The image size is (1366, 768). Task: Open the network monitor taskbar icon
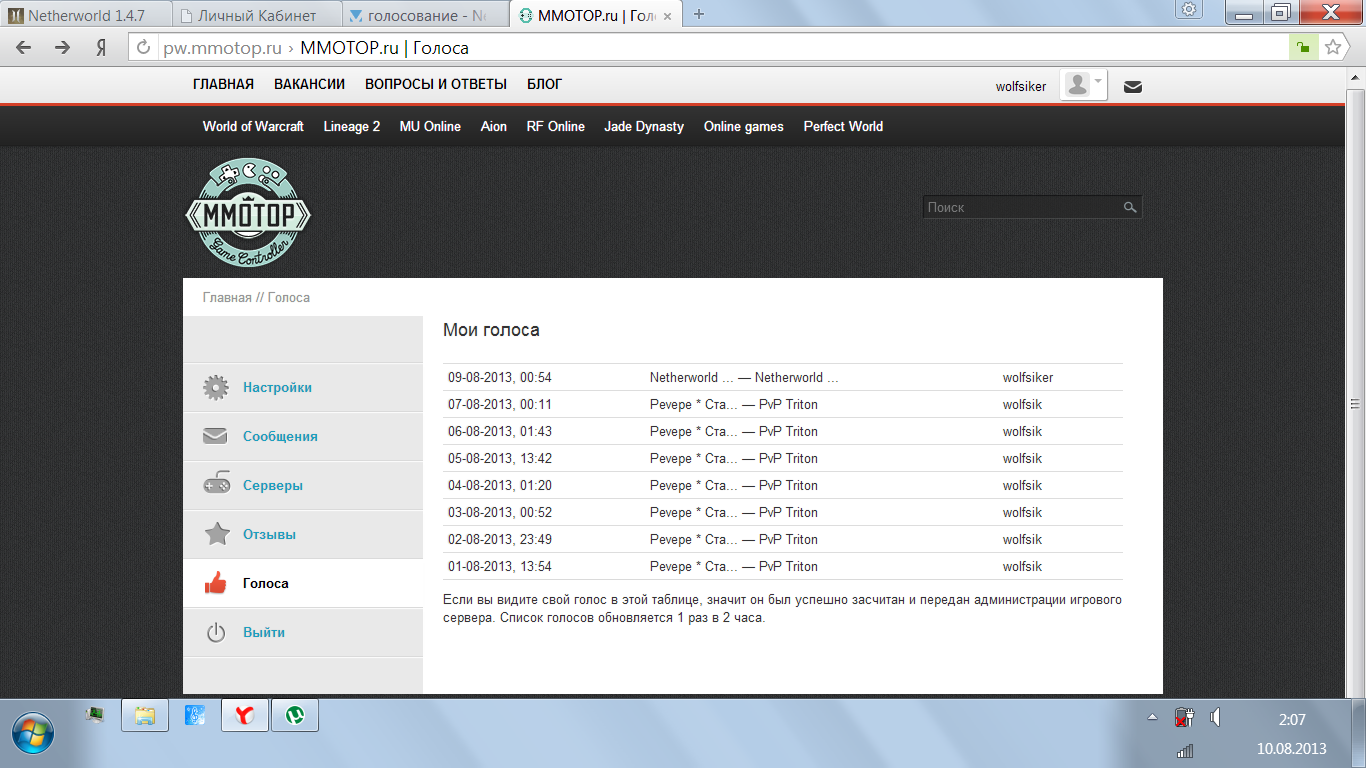tap(95, 714)
